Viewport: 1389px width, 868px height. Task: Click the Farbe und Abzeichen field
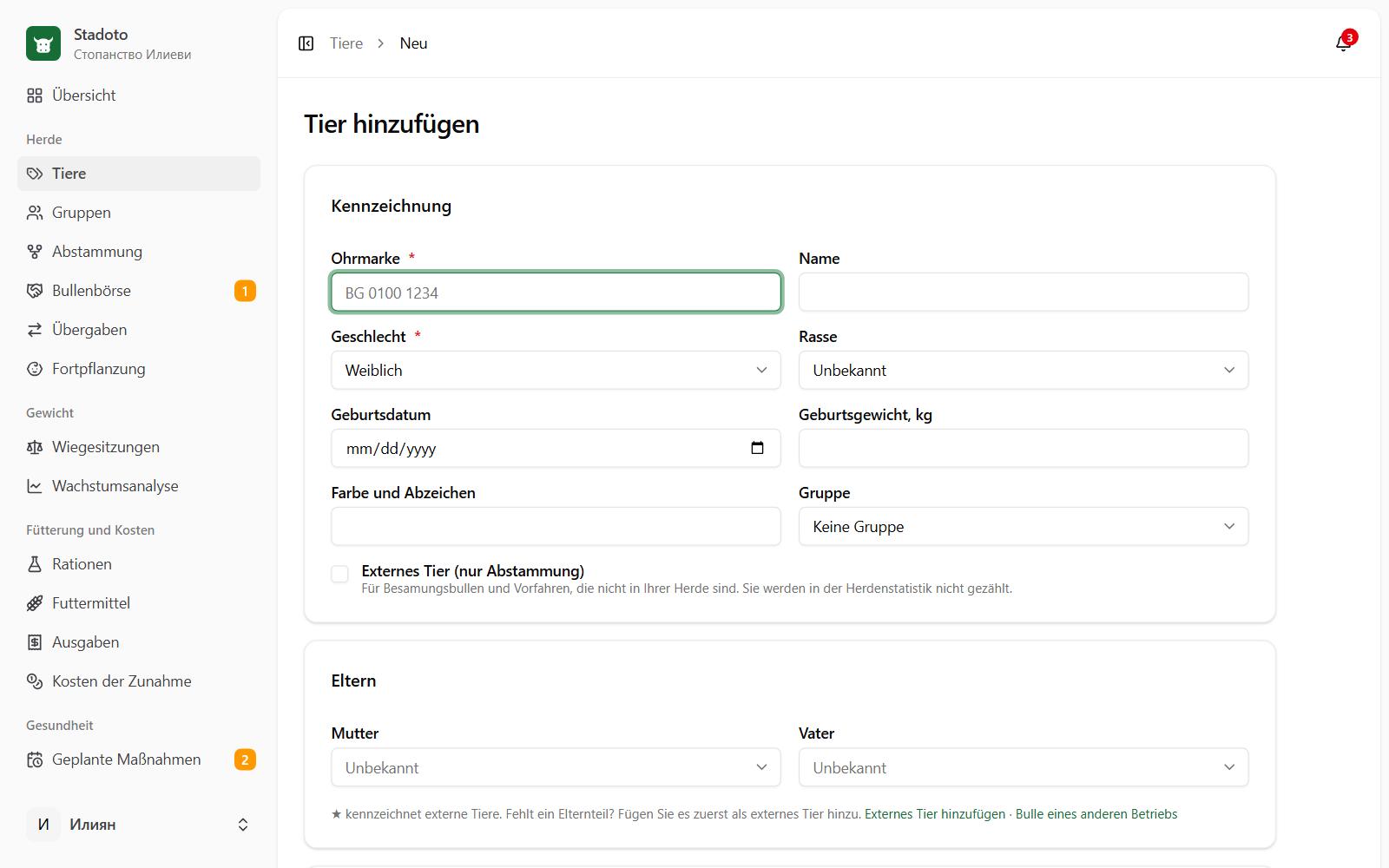coord(556,526)
